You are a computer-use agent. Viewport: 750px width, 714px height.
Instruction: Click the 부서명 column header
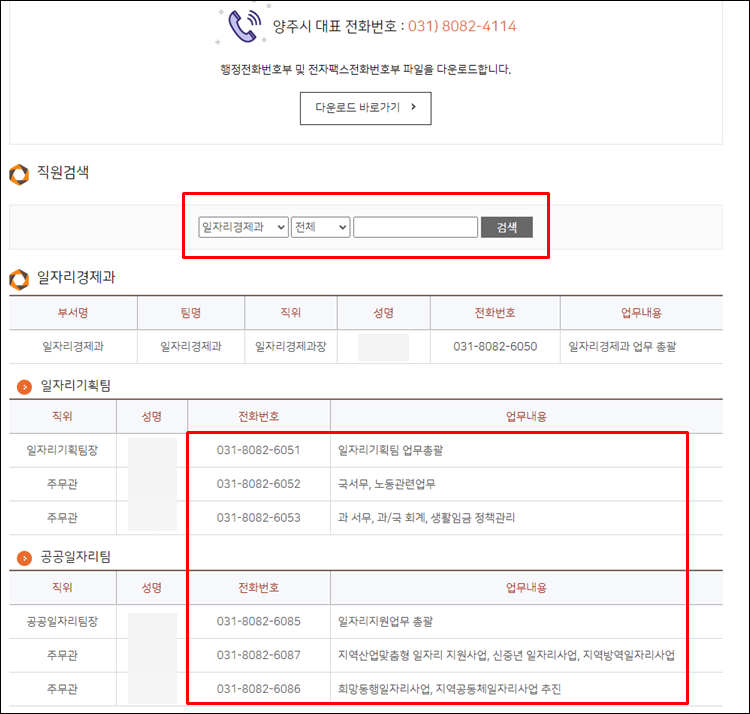[73, 313]
